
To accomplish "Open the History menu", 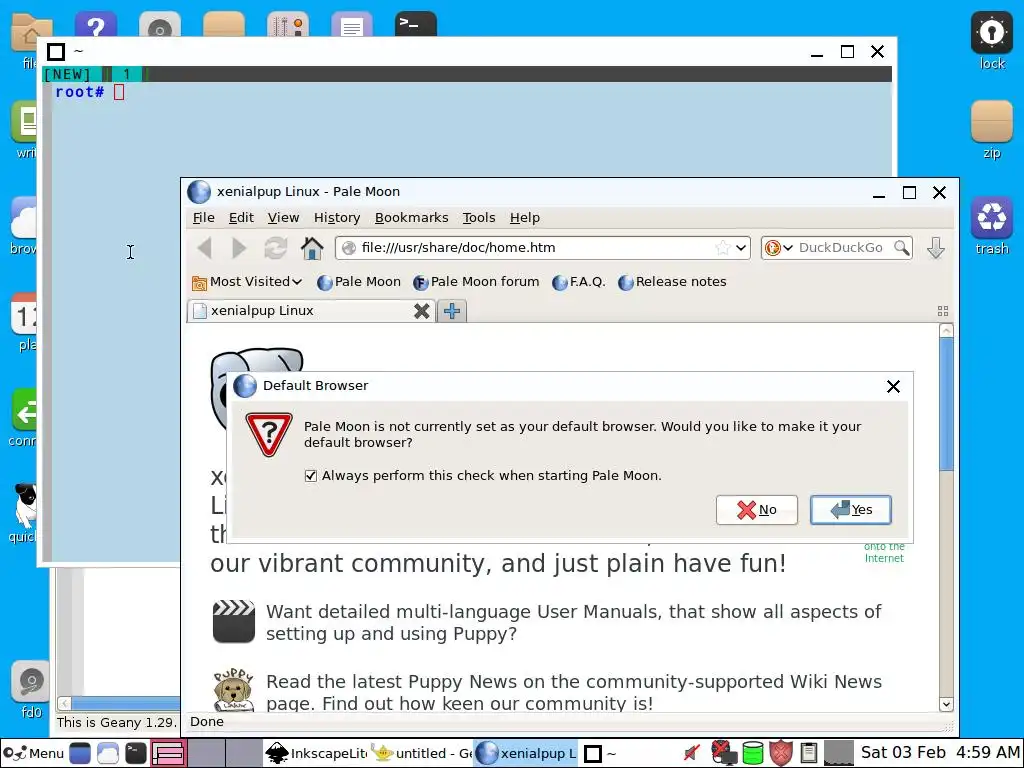I will tap(336, 217).
